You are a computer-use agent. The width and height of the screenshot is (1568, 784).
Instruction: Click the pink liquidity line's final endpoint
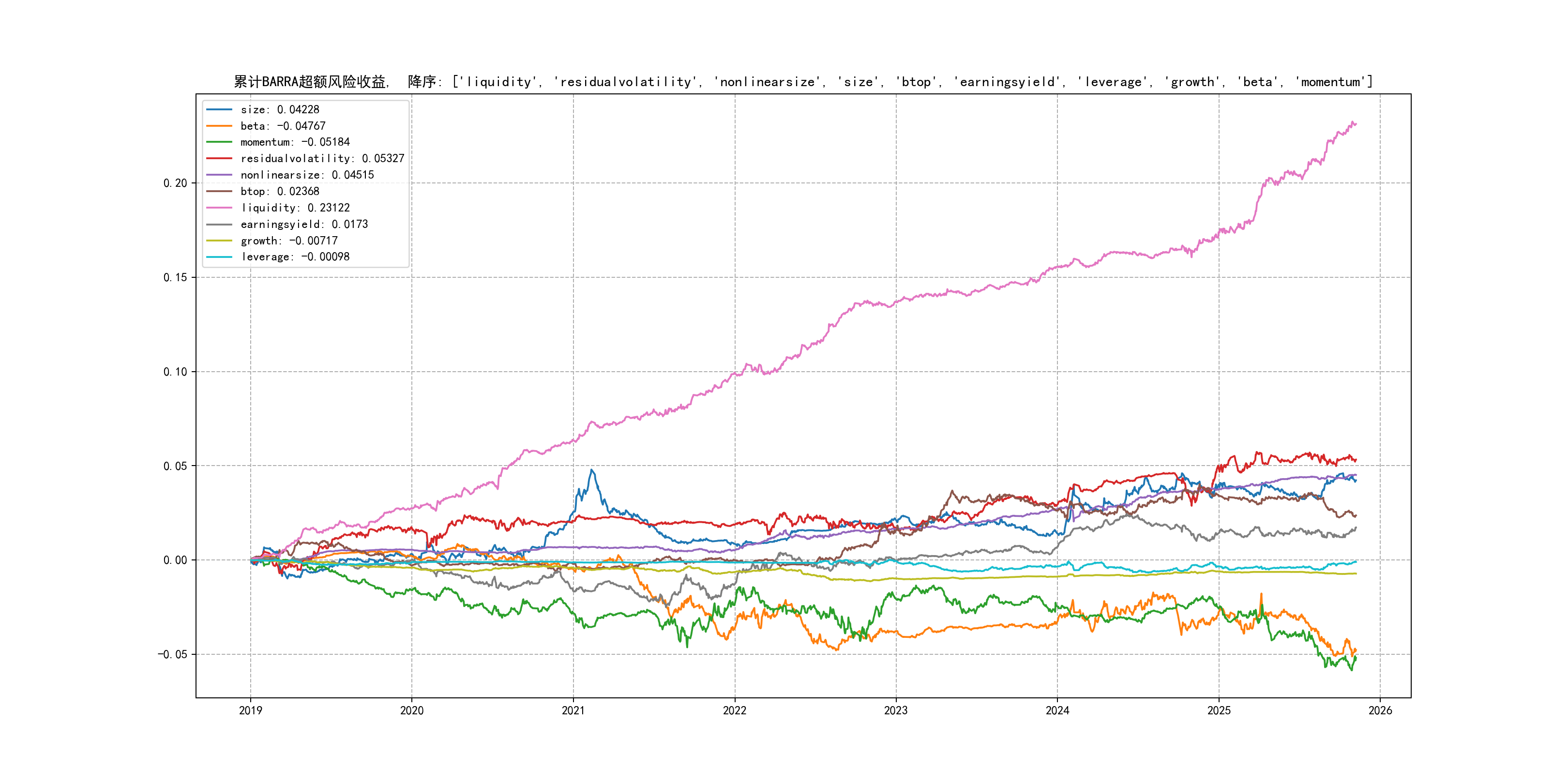coord(1356,124)
